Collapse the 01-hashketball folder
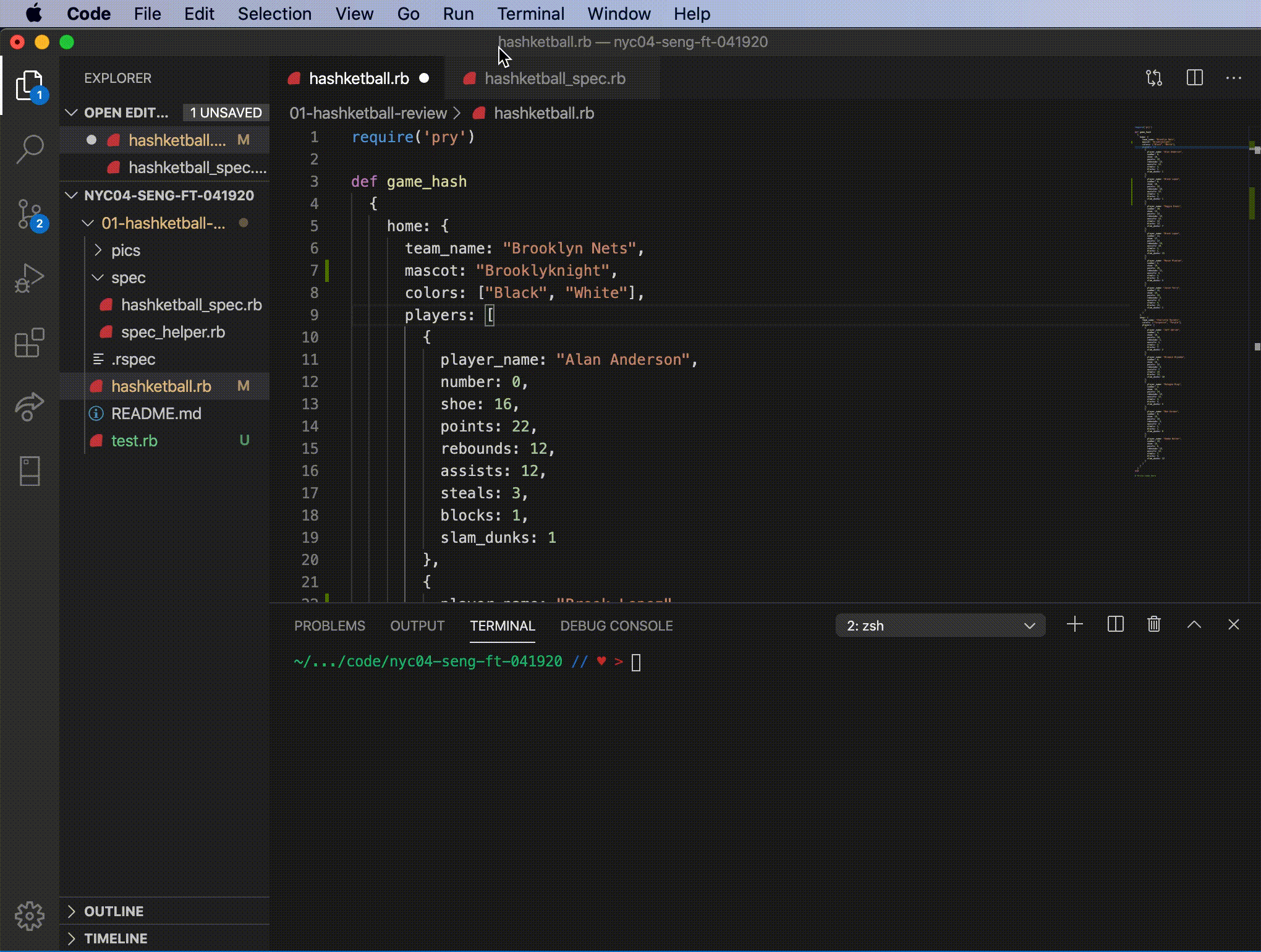 pos(88,223)
